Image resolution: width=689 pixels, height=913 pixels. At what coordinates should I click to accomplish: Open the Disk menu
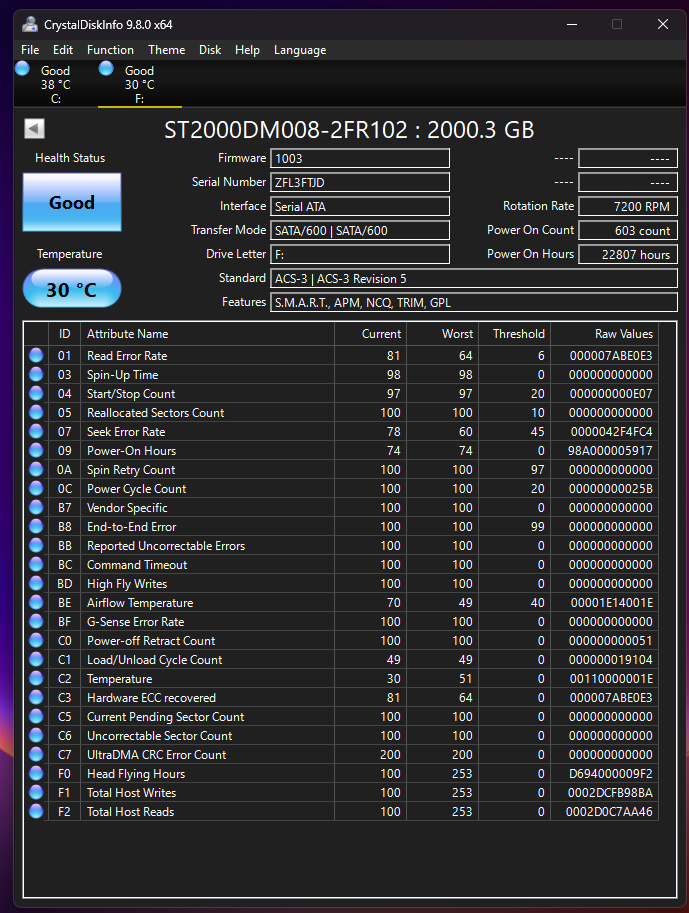click(x=210, y=50)
